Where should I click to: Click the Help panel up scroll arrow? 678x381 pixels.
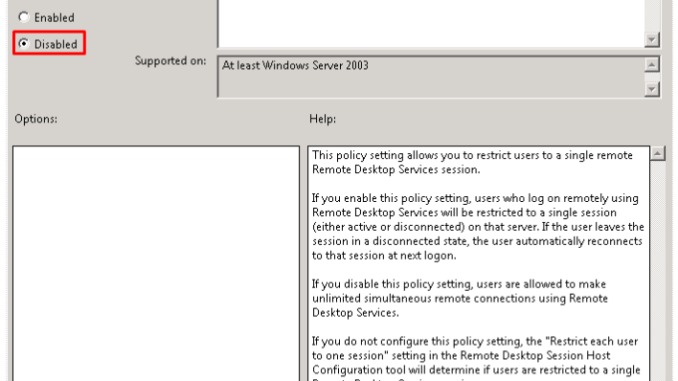[x=658, y=153]
